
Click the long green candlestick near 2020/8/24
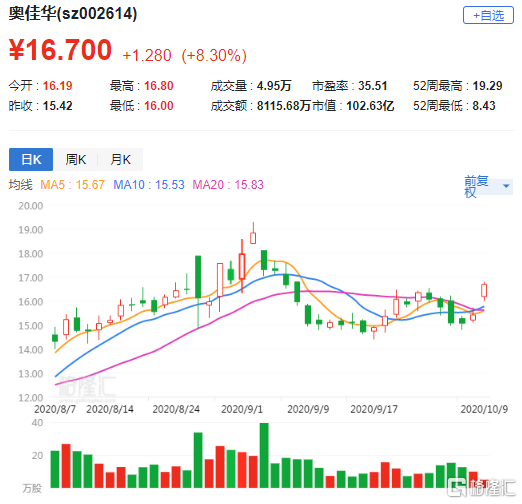(x=198, y=277)
